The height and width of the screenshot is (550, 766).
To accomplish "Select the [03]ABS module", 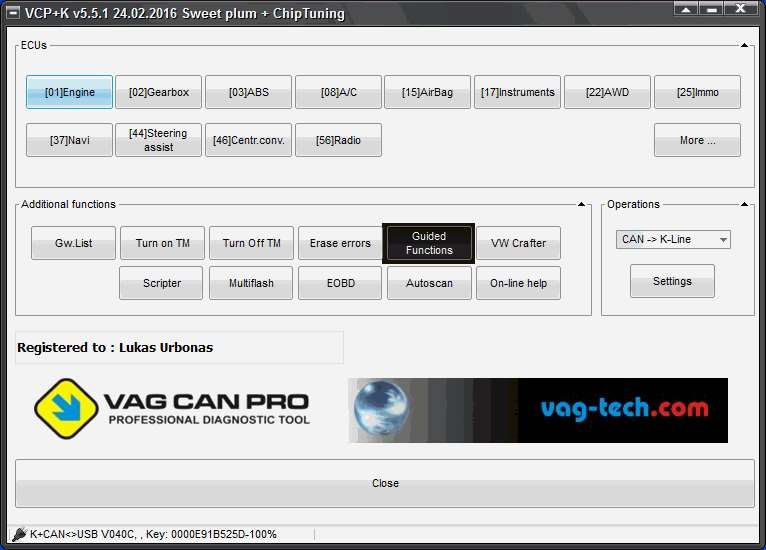I will pos(249,92).
